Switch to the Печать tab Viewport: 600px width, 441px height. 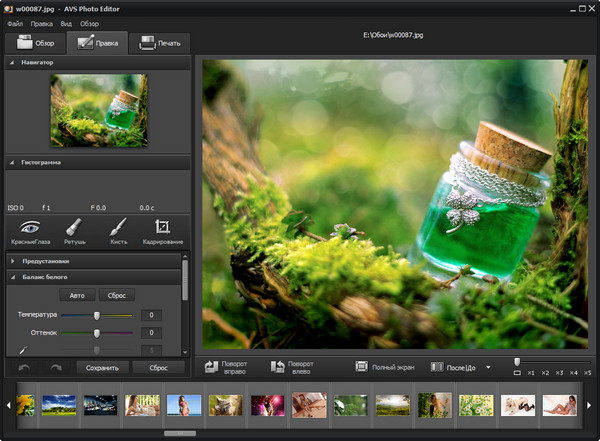tap(160, 43)
